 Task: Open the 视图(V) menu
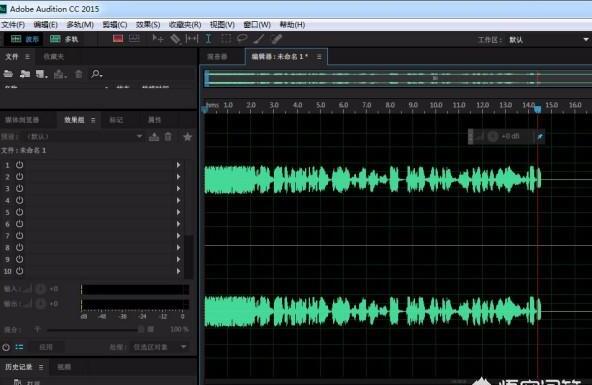(222, 25)
